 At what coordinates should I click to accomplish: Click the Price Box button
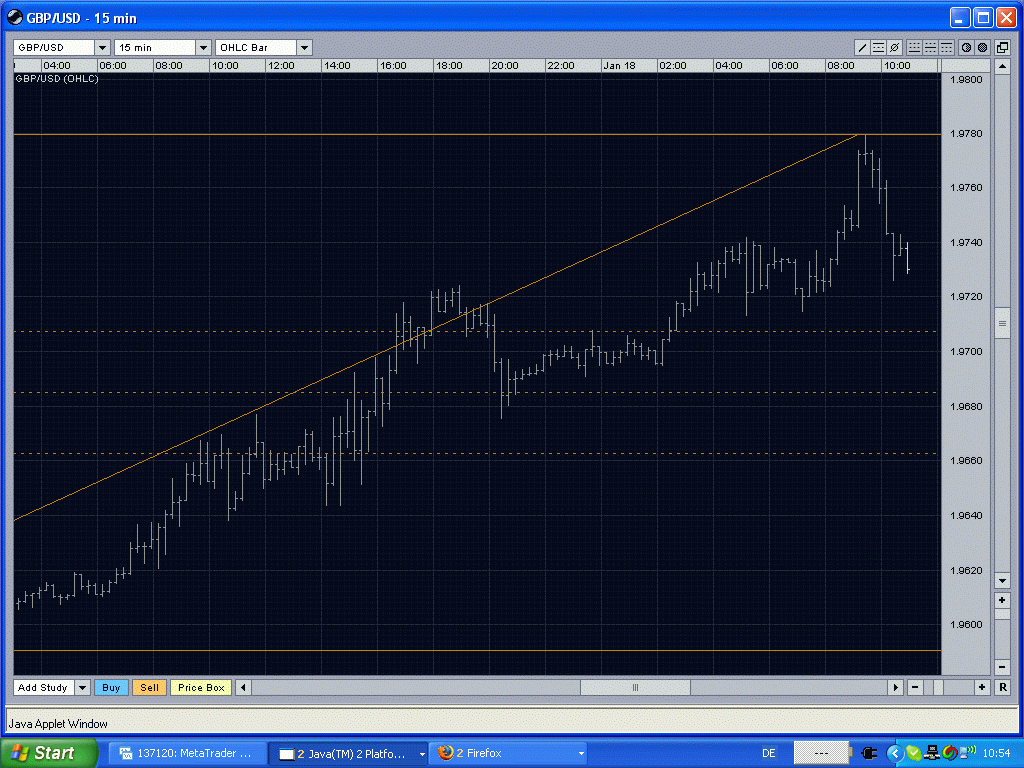(x=201, y=687)
